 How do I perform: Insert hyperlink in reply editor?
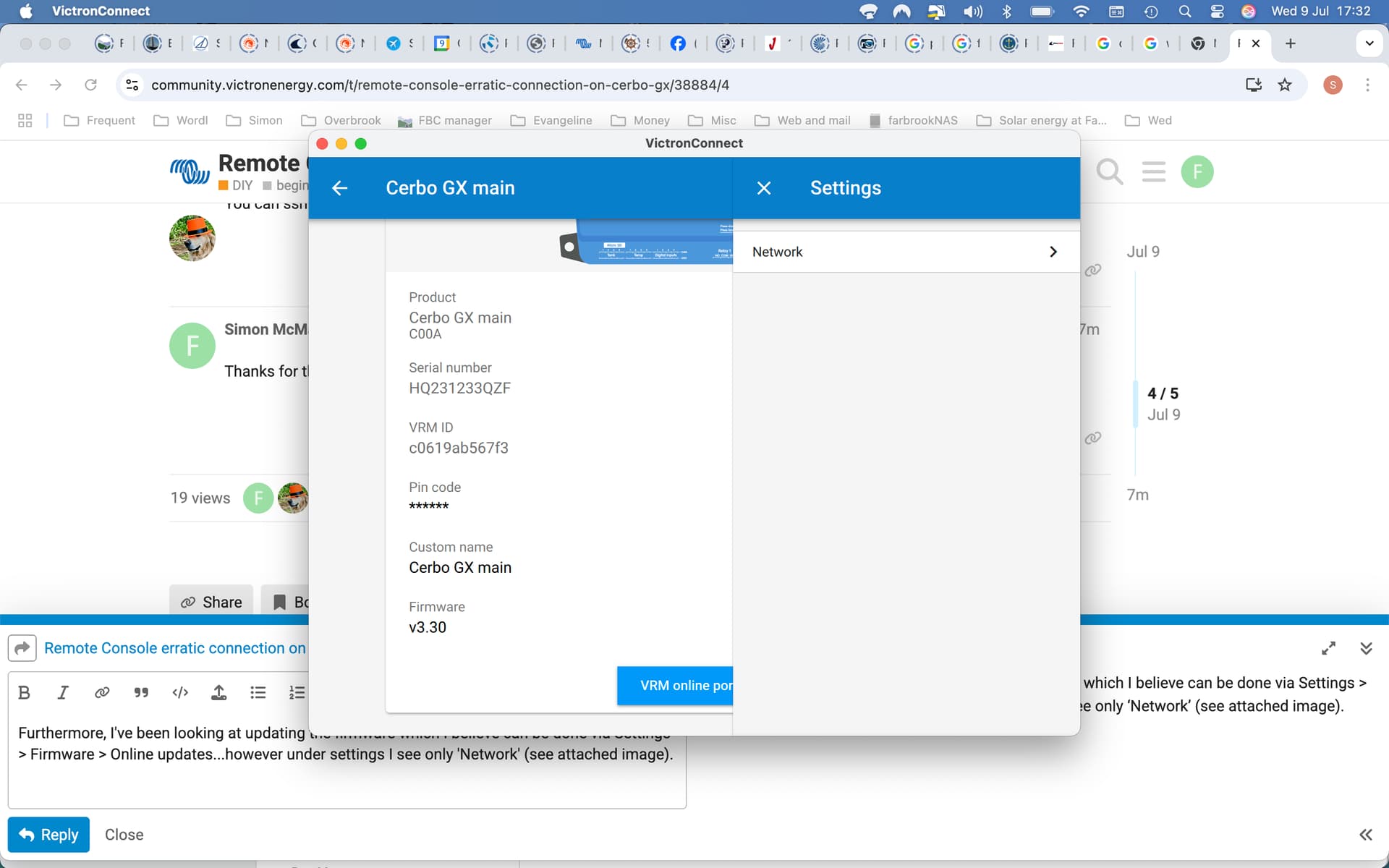(102, 692)
